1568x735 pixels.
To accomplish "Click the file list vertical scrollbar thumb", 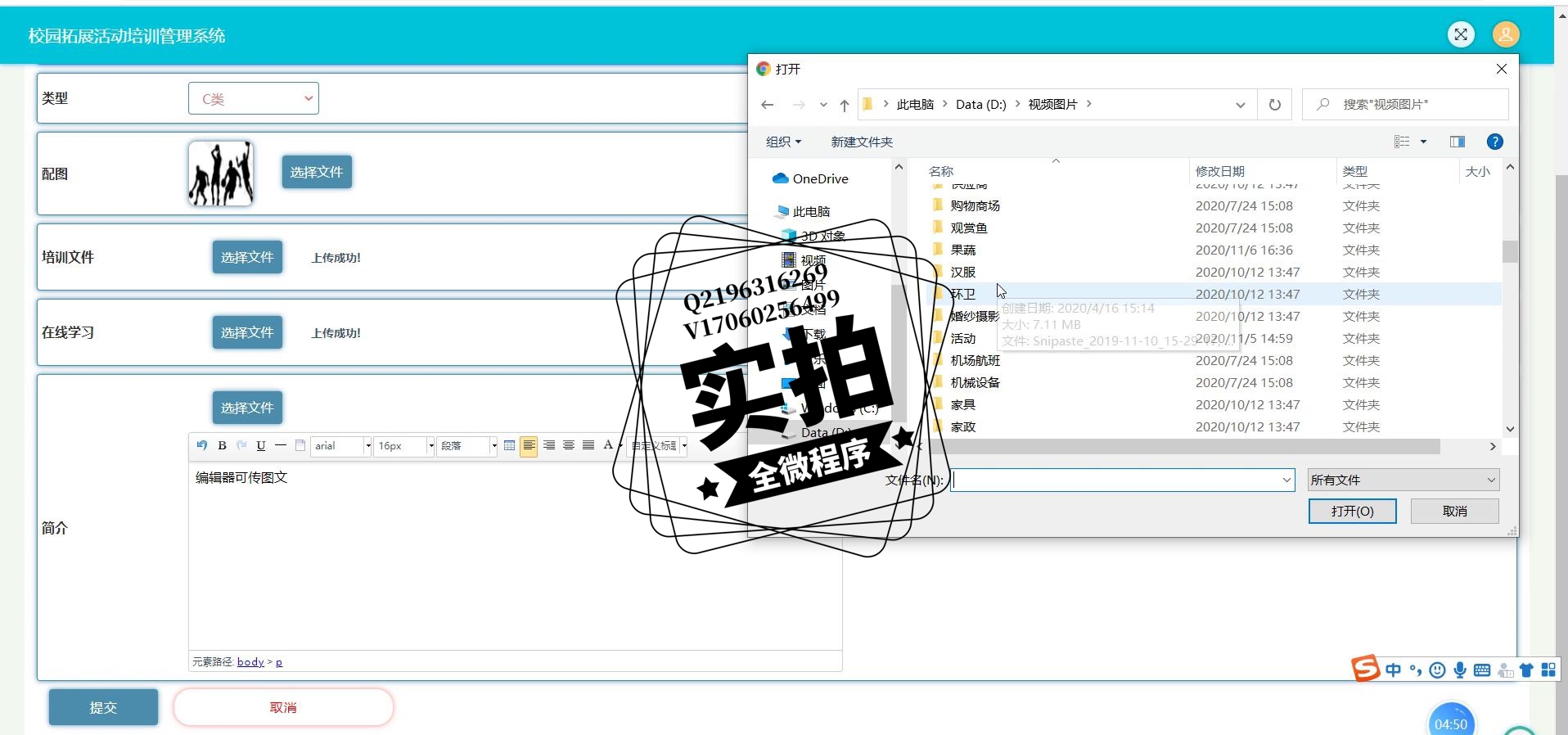I will pyautogui.click(x=1510, y=251).
